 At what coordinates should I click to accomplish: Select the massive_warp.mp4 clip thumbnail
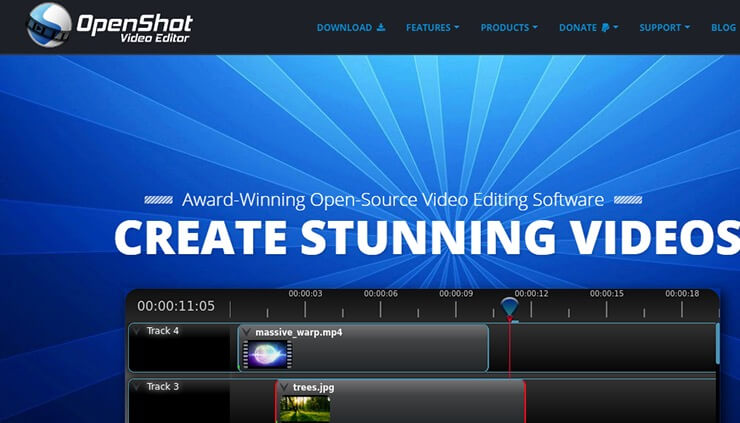(267, 355)
